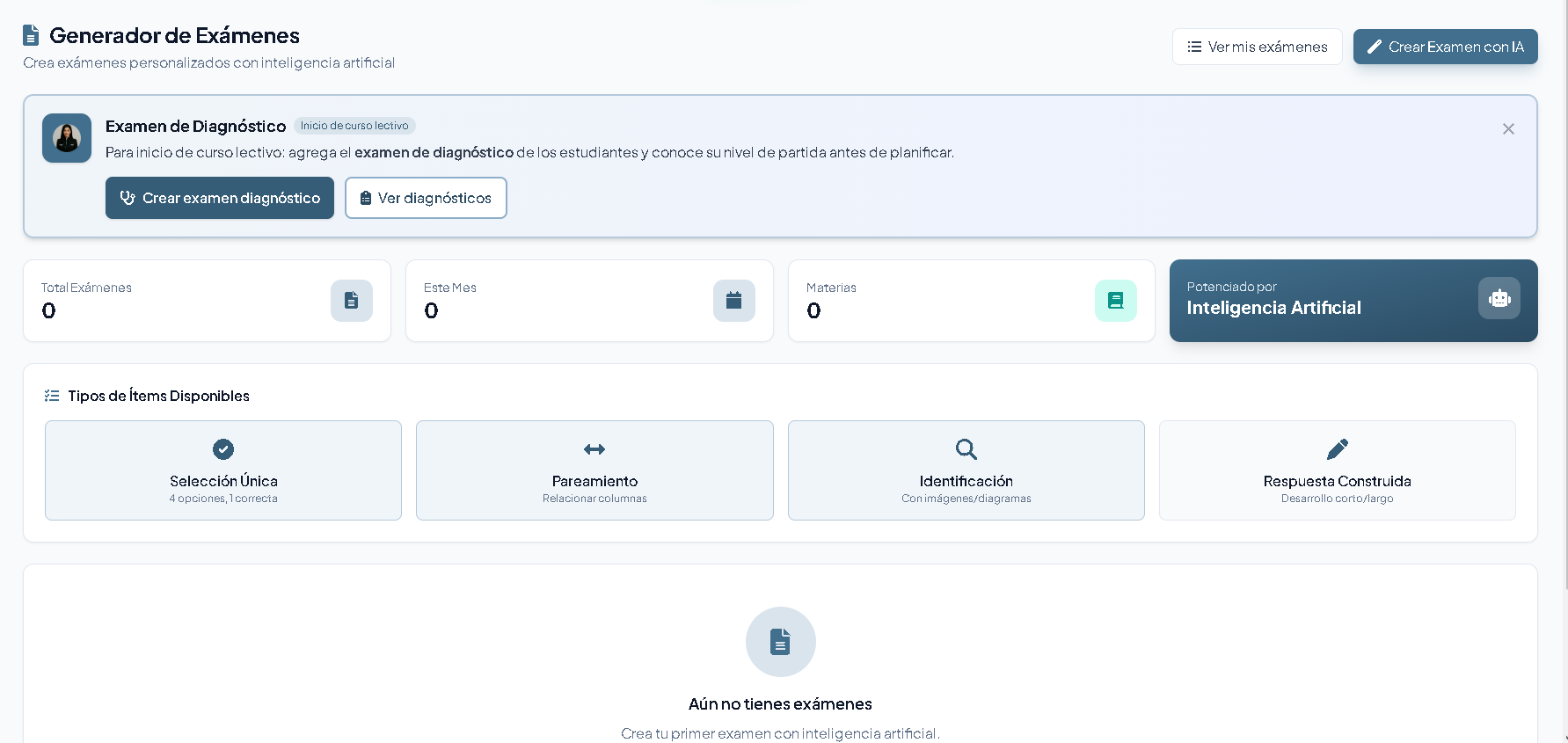Viewport: 1568px width, 743px height.
Task: Start Crear examen diagnóstico
Action: pos(220,198)
